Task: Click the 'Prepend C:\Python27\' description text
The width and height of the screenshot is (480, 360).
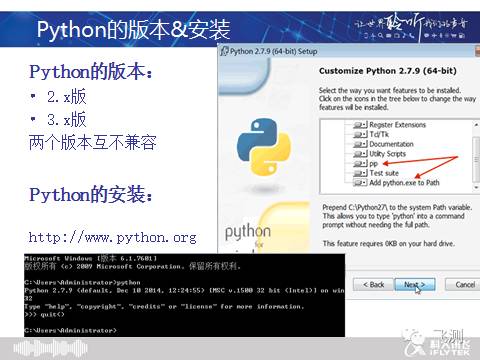Action: pyautogui.click(x=397, y=216)
